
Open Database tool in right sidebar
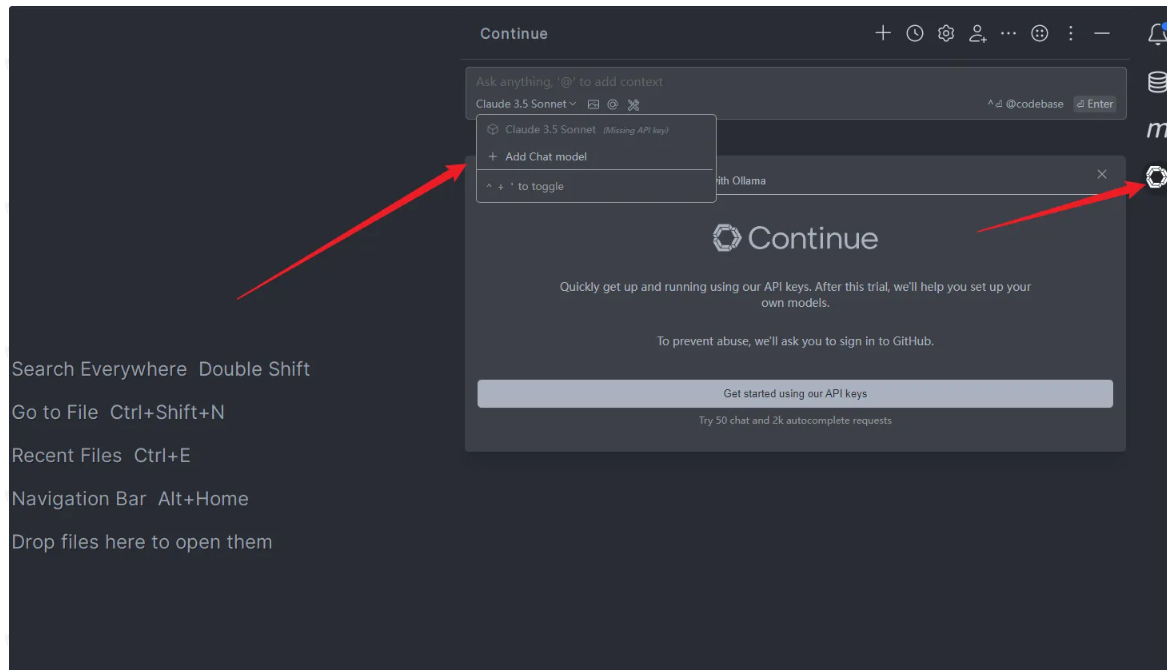coord(1157,82)
